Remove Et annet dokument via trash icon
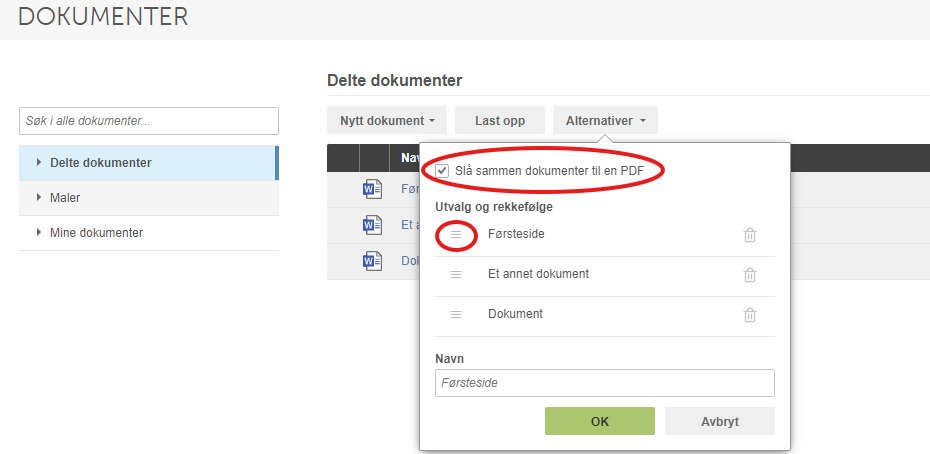 [x=750, y=275]
